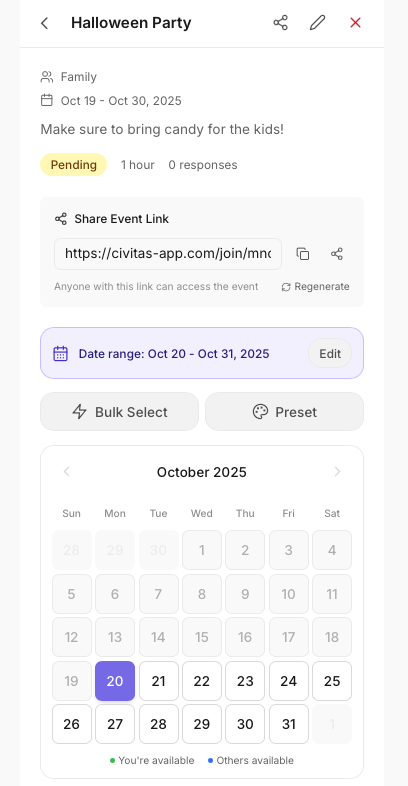
Task: Go to the previous month
Action: (x=67, y=472)
